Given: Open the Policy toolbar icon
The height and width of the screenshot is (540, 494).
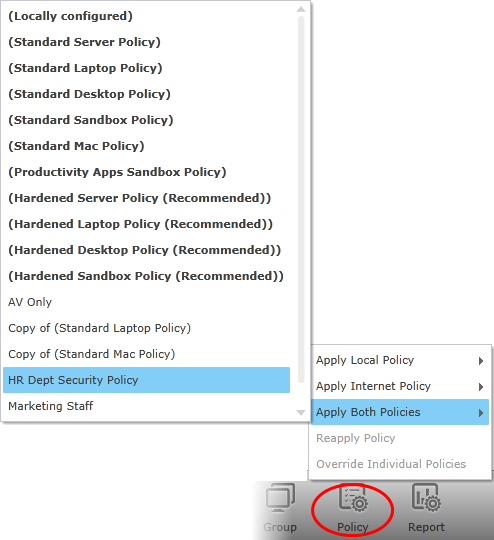Looking at the screenshot, I should coord(353,509).
